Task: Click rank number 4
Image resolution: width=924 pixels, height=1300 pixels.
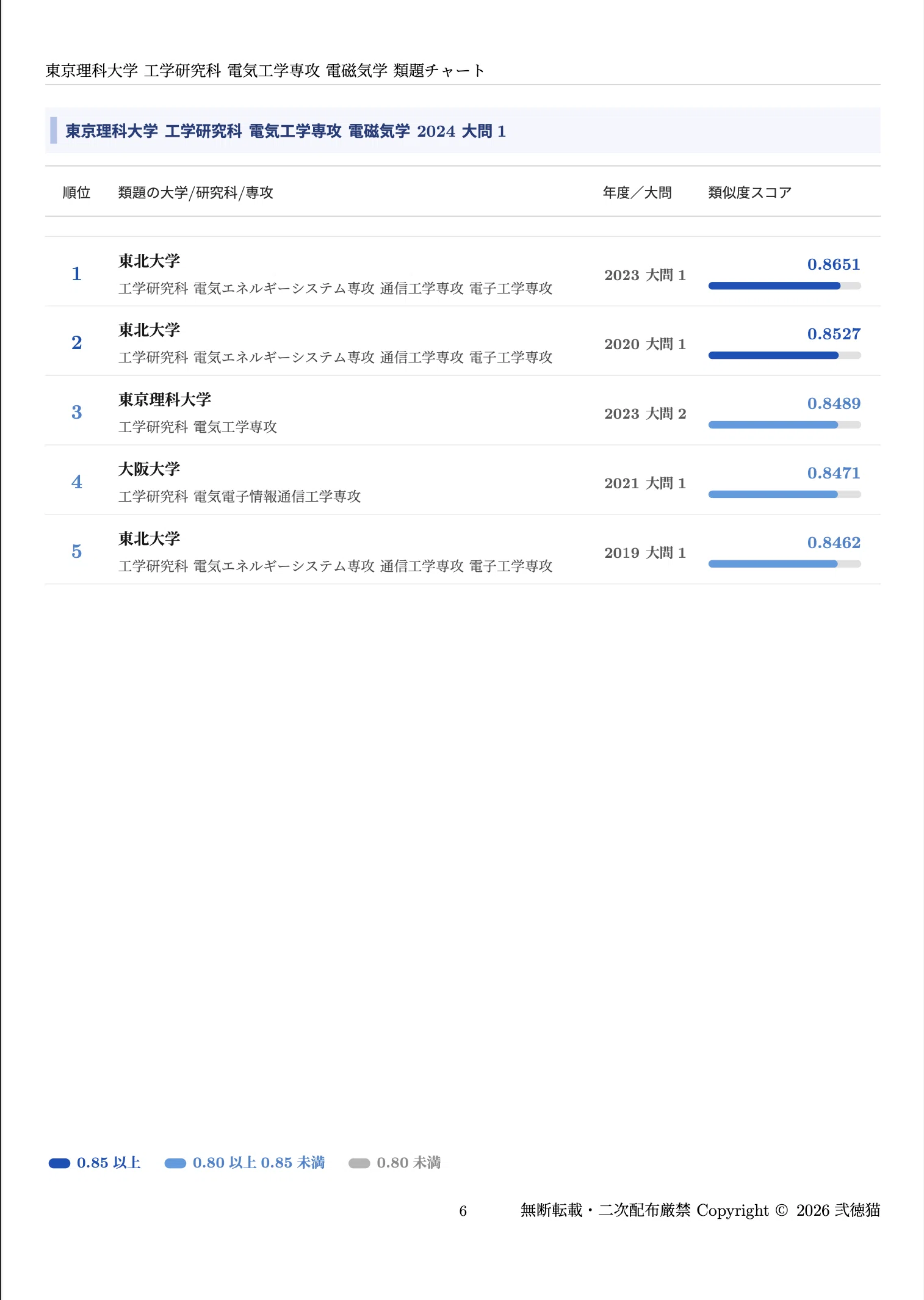Action: [76, 482]
